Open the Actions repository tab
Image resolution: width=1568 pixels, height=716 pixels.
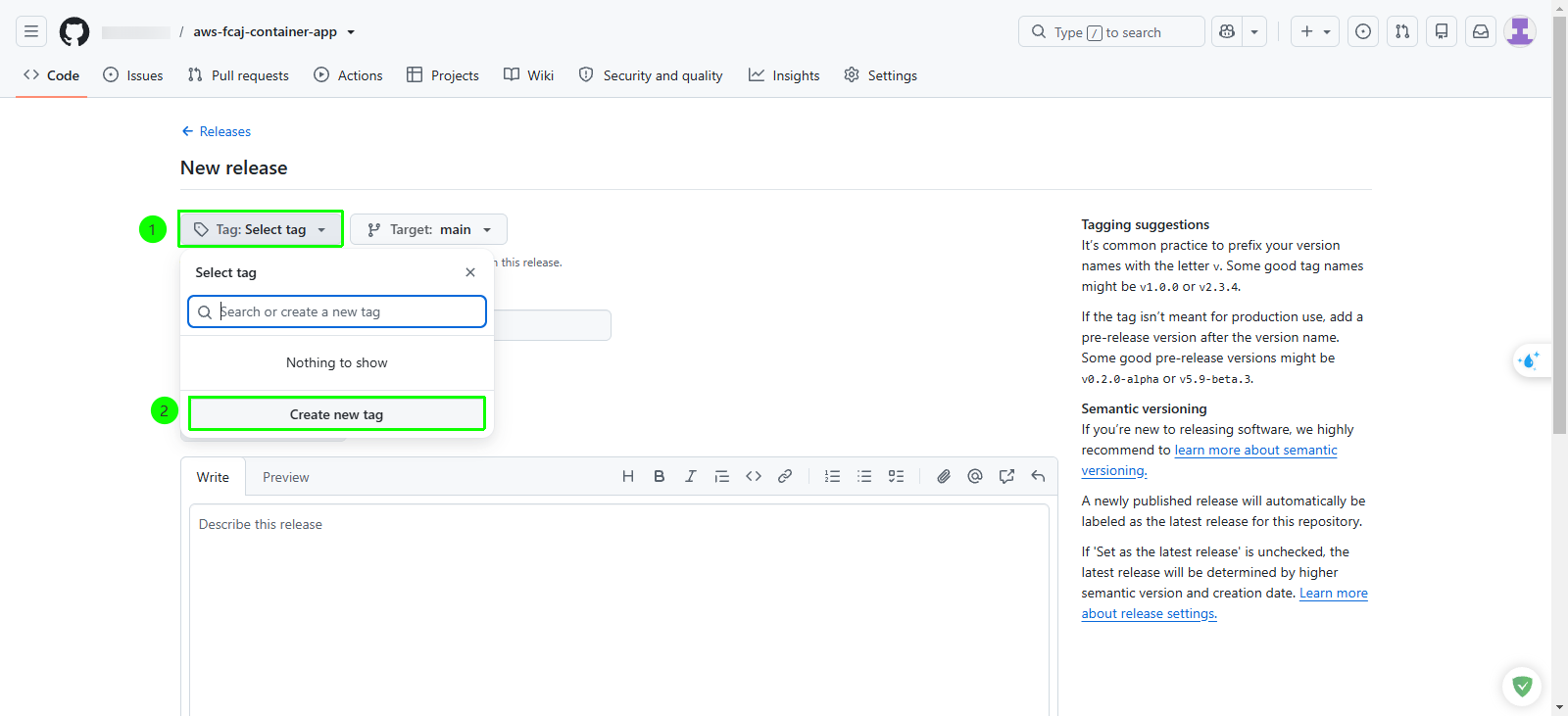[x=348, y=75]
